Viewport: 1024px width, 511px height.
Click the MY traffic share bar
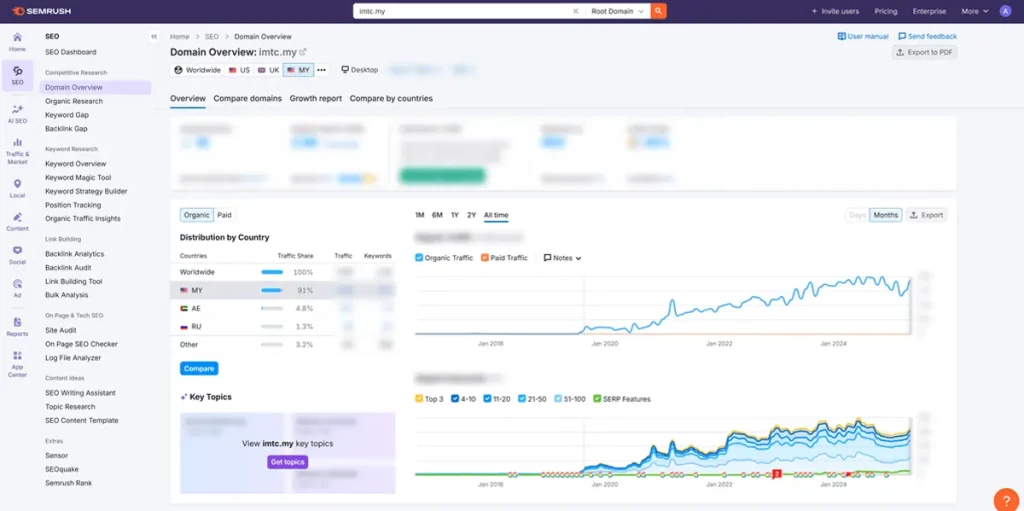coord(271,290)
